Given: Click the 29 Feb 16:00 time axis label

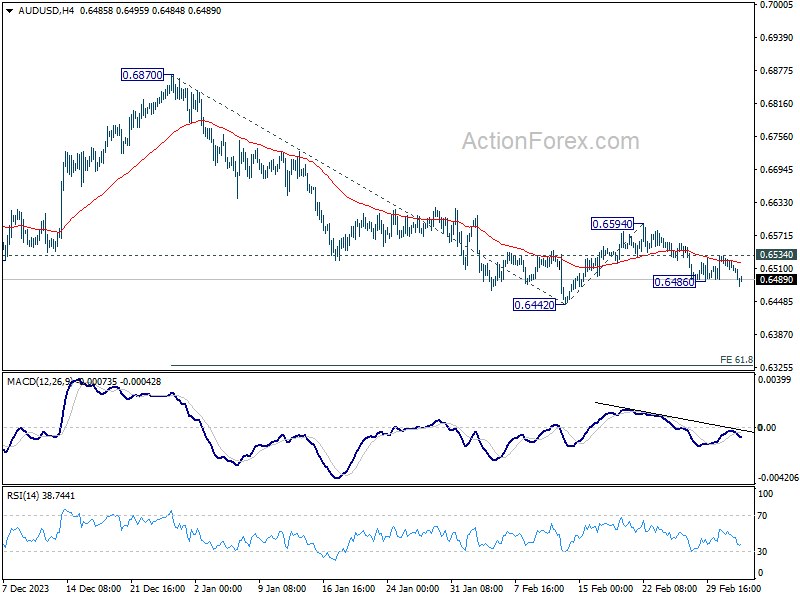Looking at the screenshot, I should tap(734, 589).
